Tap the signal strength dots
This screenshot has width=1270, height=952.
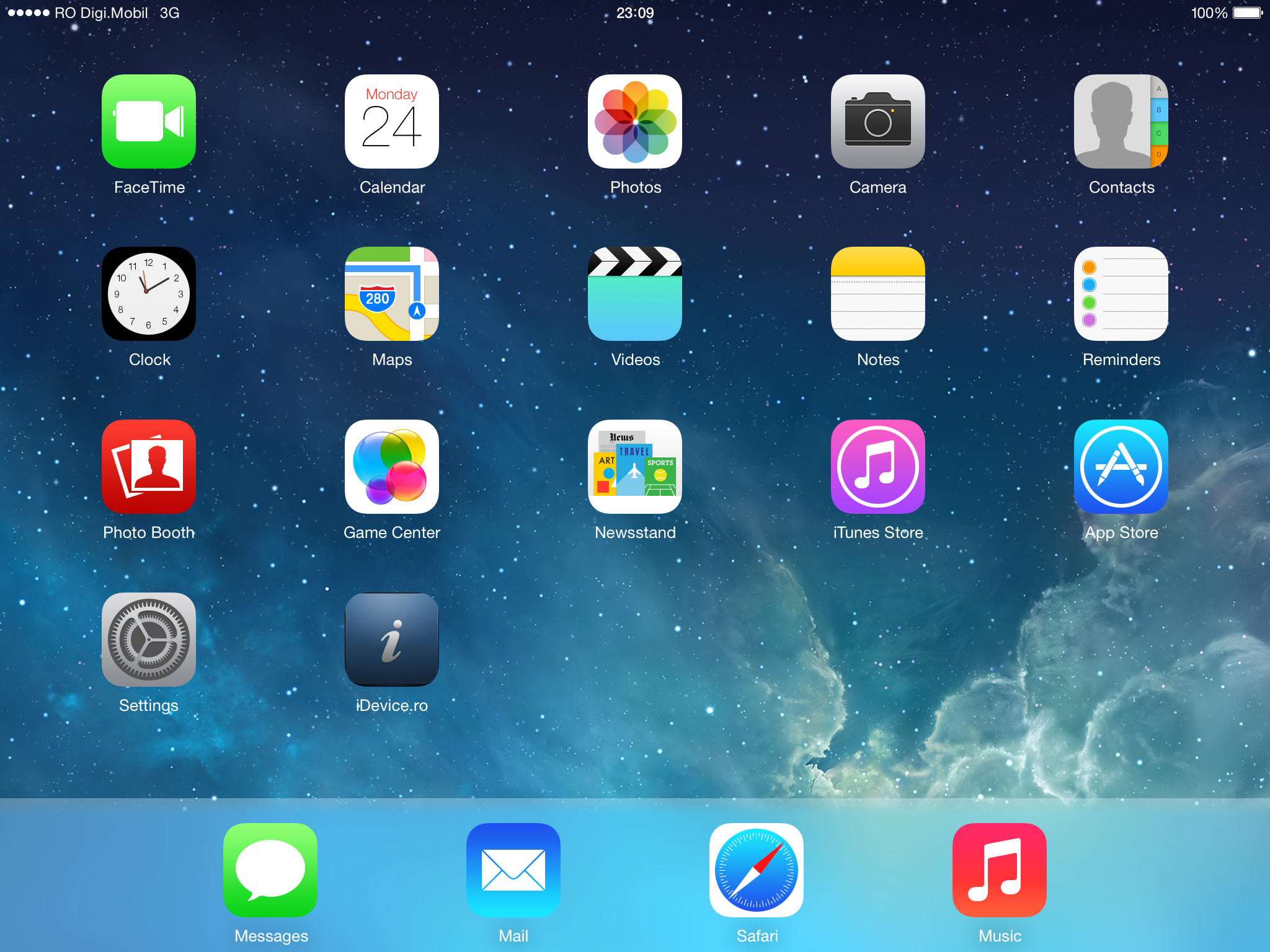coord(29,13)
